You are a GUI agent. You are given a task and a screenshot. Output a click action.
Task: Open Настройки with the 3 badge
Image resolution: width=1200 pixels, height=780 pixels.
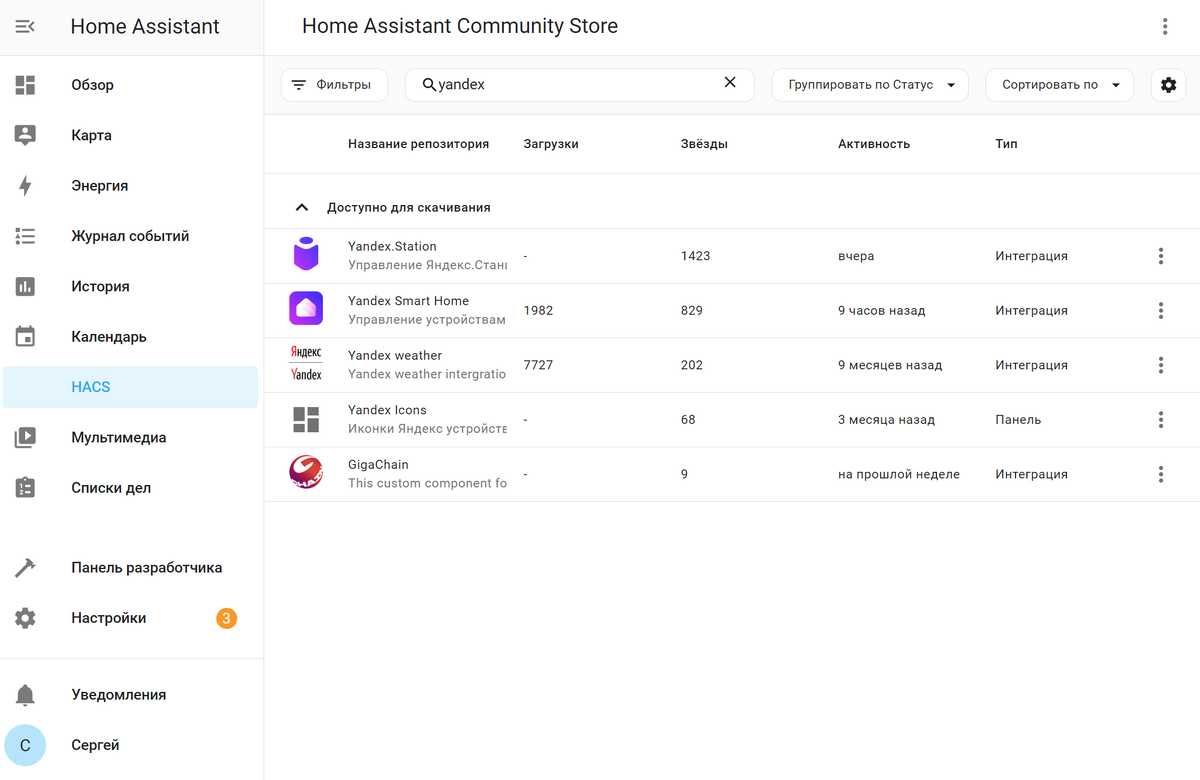(109, 618)
